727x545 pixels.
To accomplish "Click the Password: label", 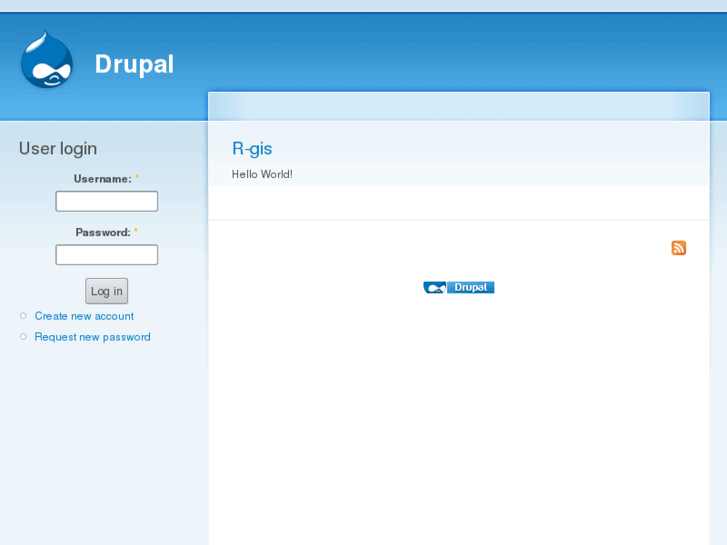I will coord(103,232).
